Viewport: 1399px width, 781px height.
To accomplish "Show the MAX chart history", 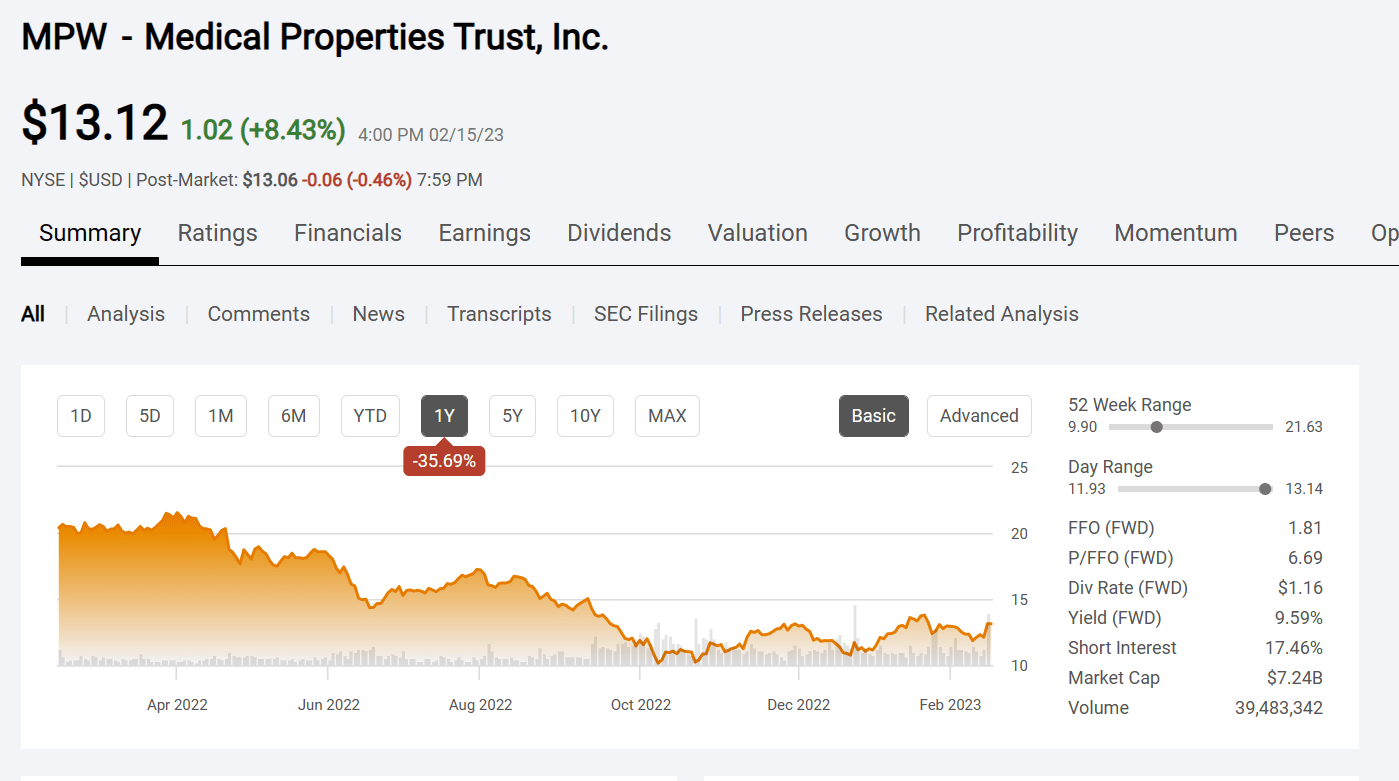I will coord(667,416).
